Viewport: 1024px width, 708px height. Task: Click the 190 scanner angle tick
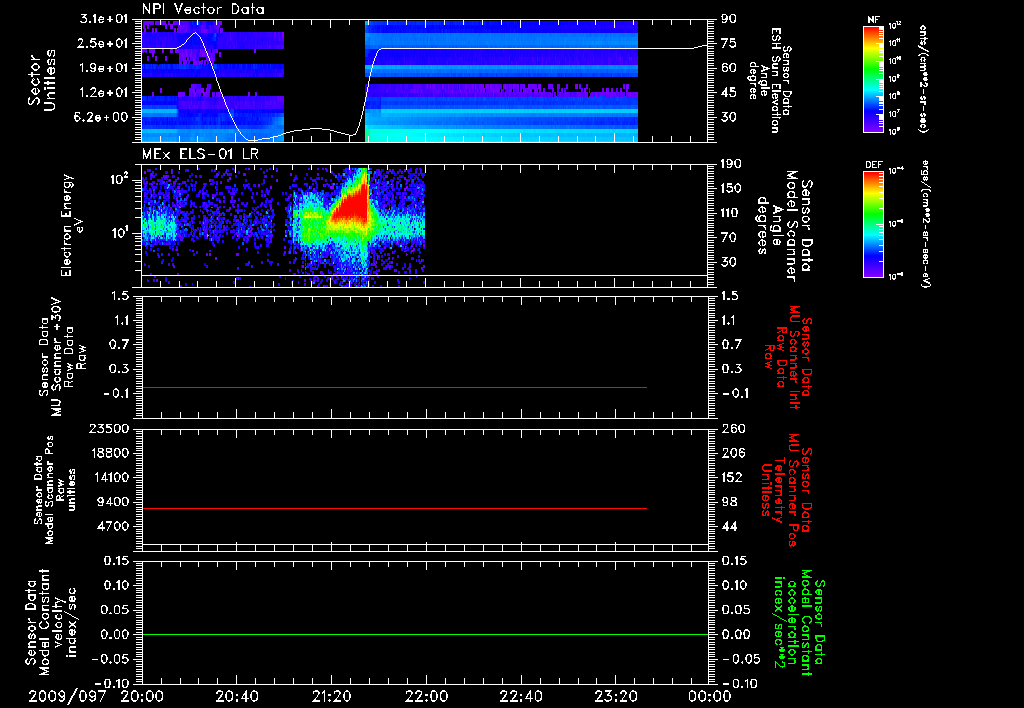(x=731, y=164)
